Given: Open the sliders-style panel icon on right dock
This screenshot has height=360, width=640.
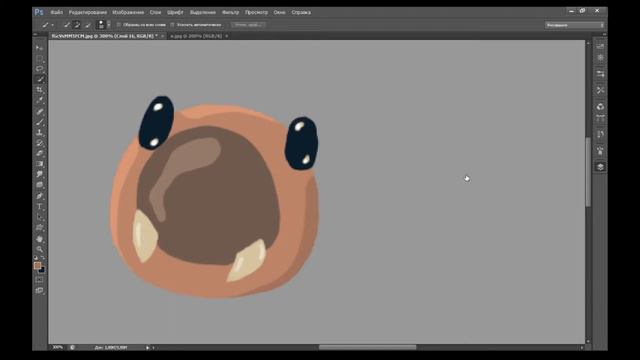Looking at the screenshot, I should coord(600,74).
